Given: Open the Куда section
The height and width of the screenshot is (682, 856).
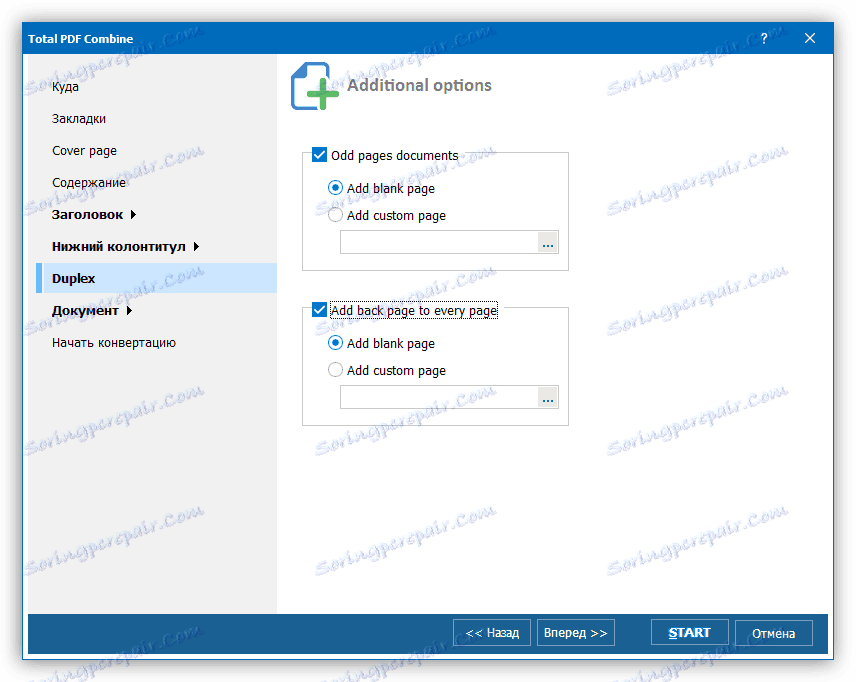Looking at the screenshot, I should point(65,87).
